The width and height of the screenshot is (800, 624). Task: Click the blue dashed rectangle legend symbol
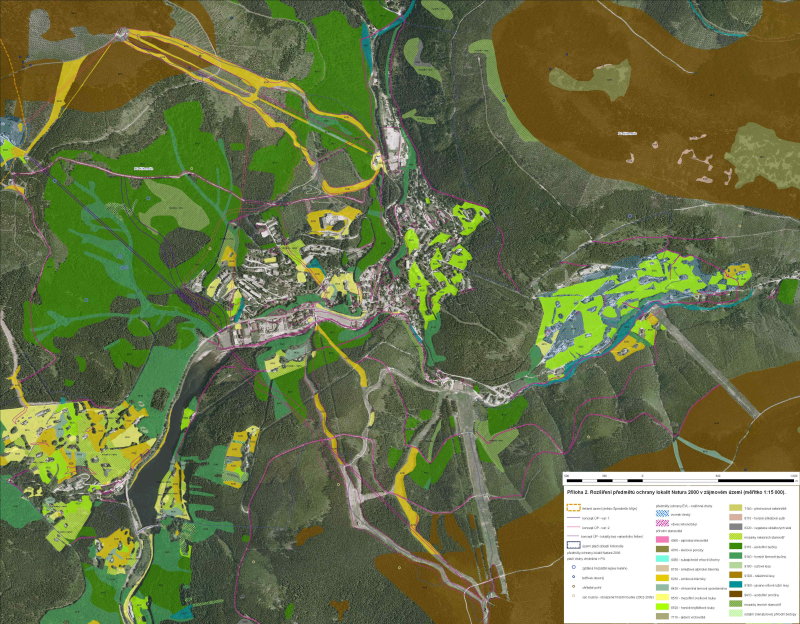tap(573, 545)
